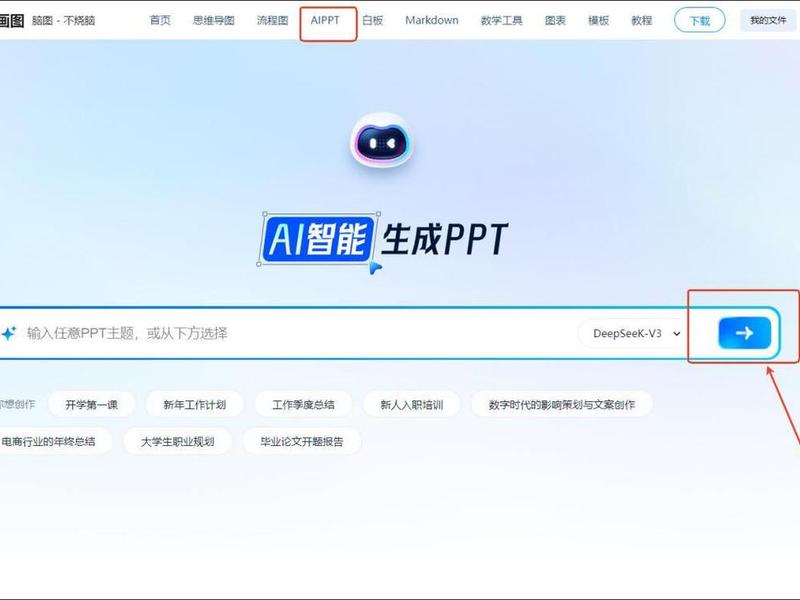Select 数字时代的影响策划与文案创作 suggestion
The height and width of the screenshot is (600, 800).
click(x=562, y=405)
